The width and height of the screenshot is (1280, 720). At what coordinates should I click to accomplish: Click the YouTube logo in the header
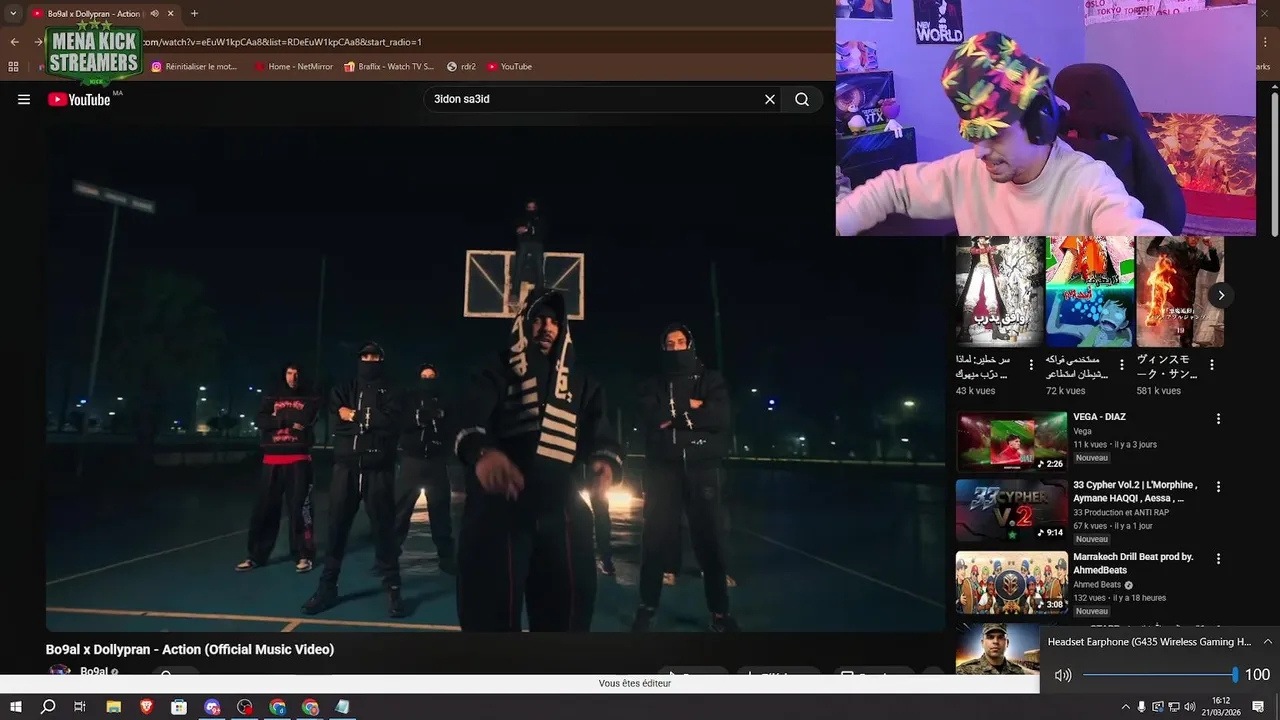point(79,99)
